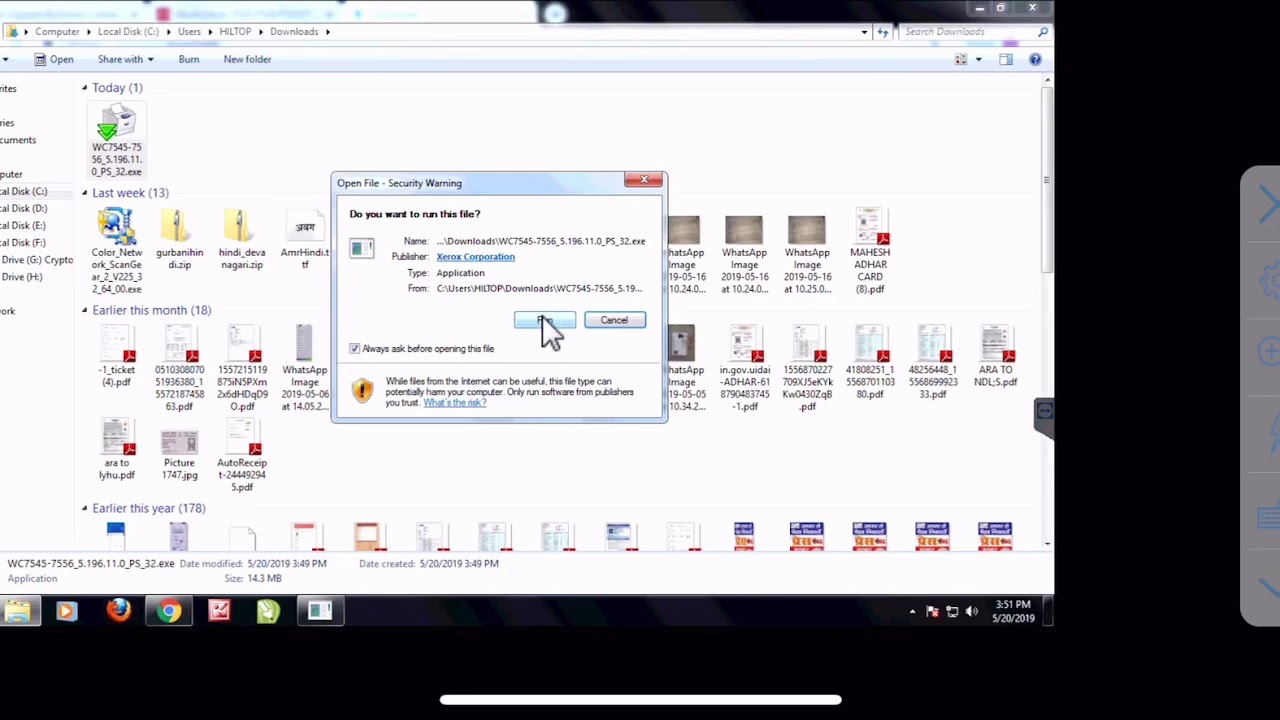Open the Share with dropdown
The image size is (1280, 720).
tap(125, 59)
